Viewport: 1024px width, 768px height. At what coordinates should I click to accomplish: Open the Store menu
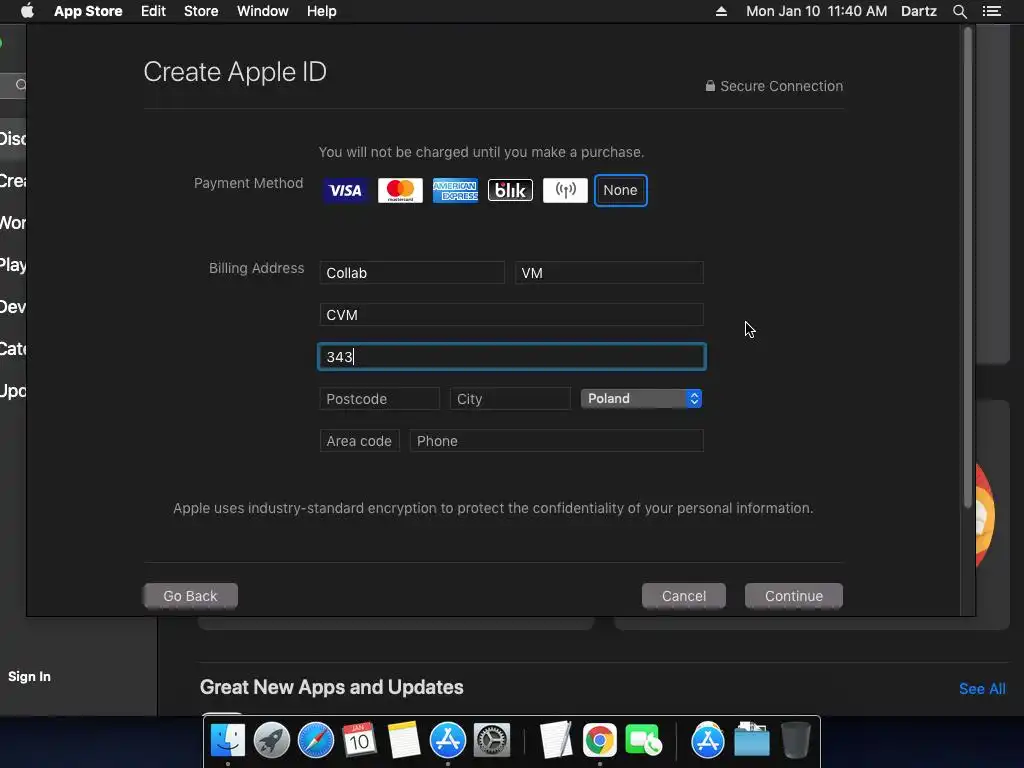click(201, 11)
